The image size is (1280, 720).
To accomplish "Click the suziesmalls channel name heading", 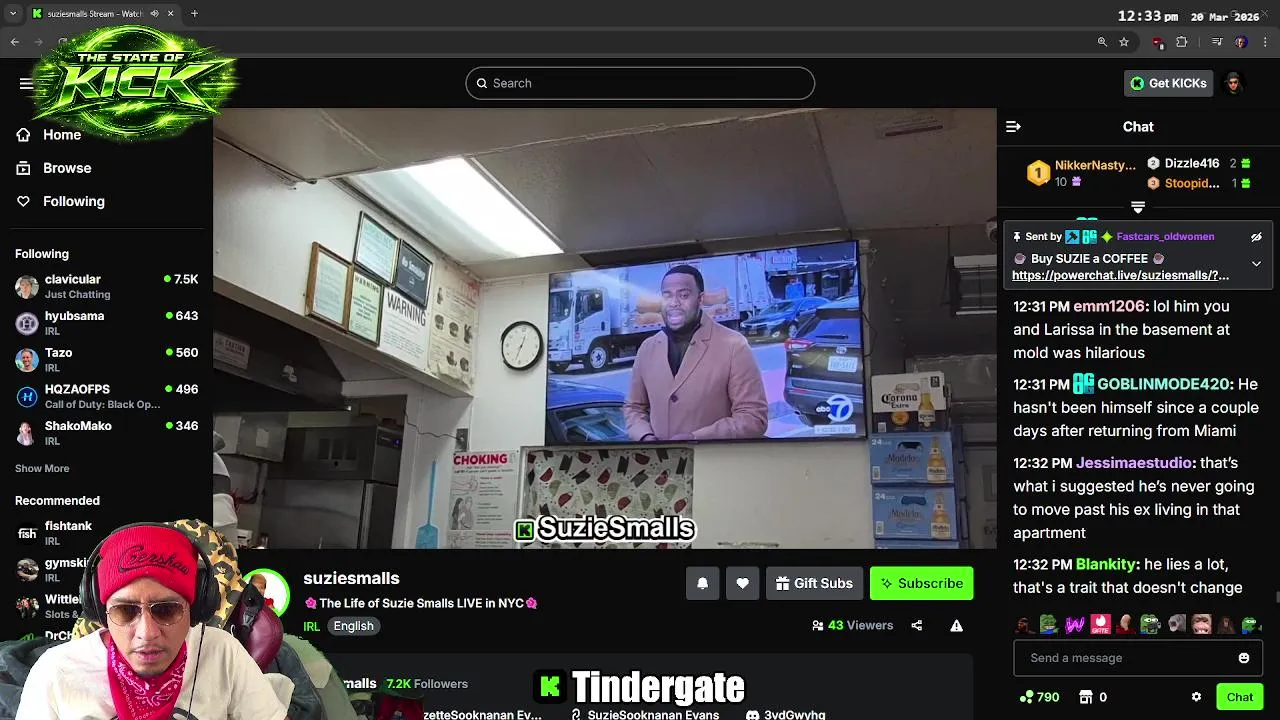I will [x=351, y=578].
